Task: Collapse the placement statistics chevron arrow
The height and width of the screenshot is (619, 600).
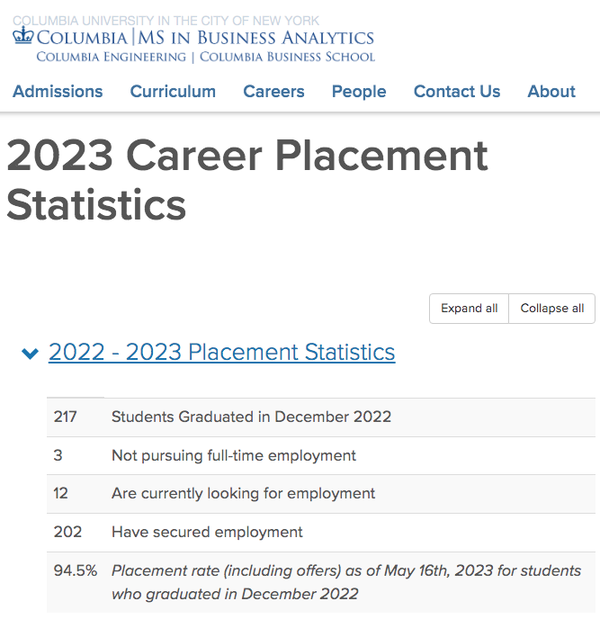Action: tap(30, 354)
